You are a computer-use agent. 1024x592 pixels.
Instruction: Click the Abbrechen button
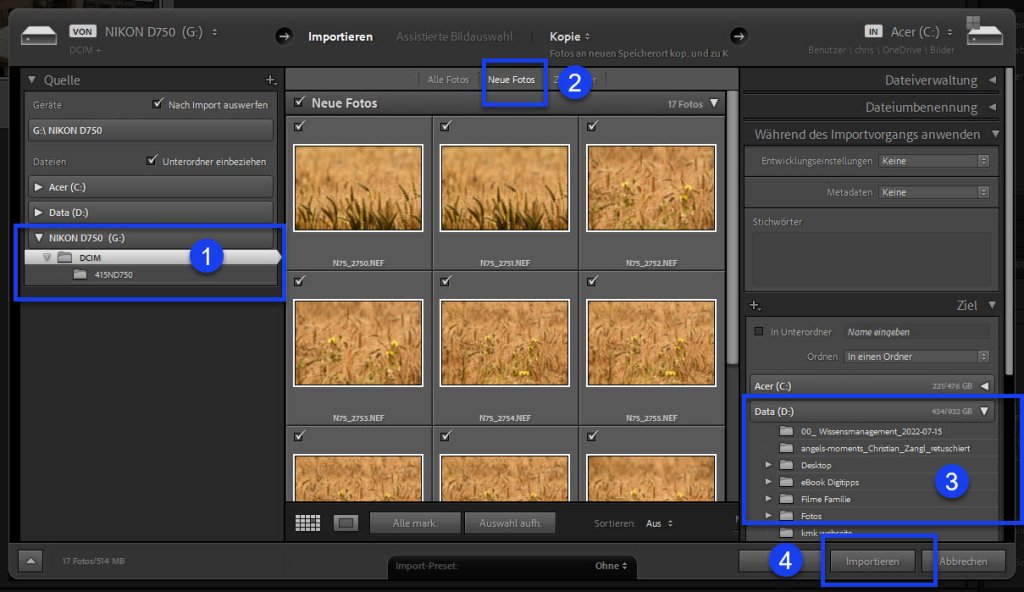963,561
